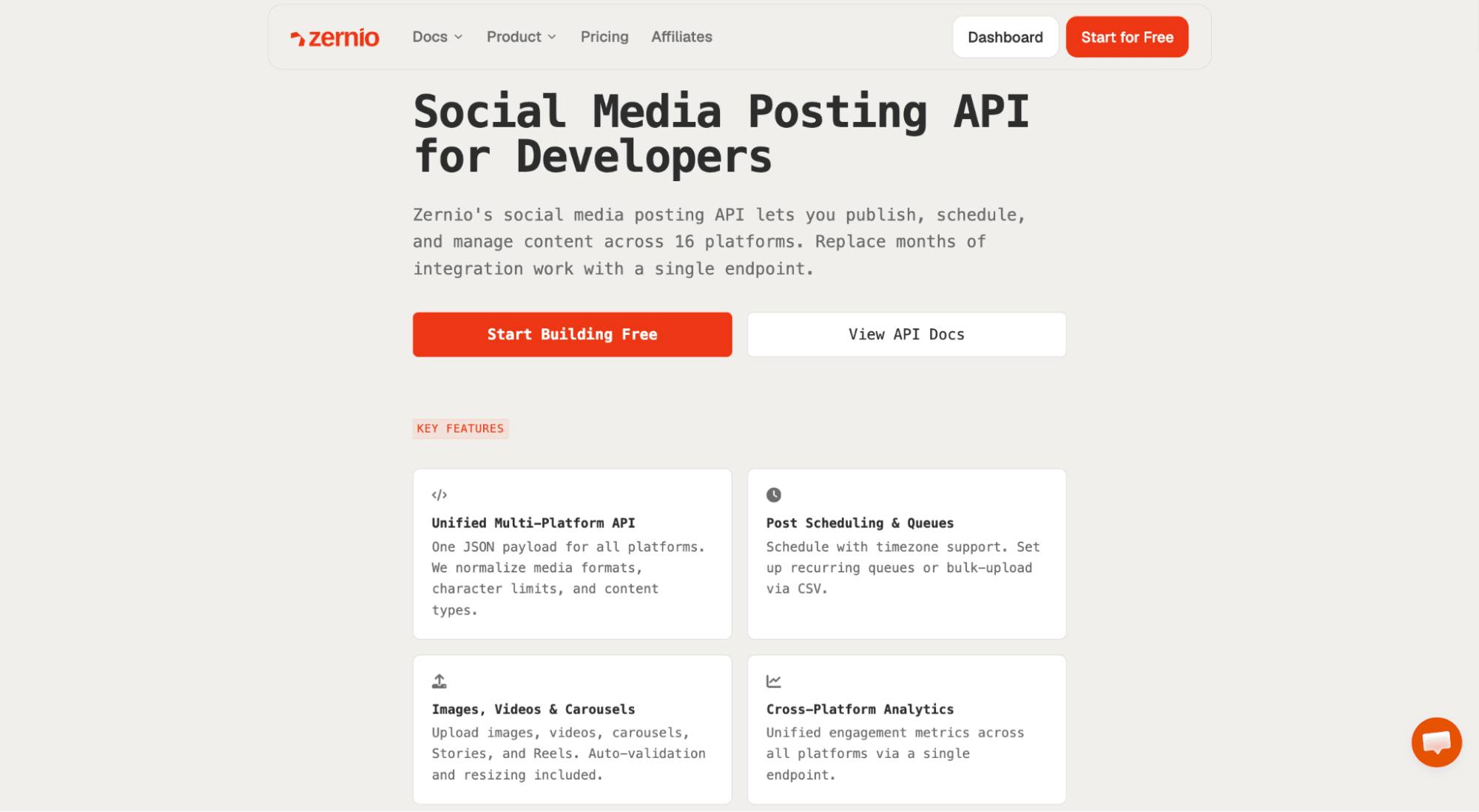Click the text "Schedule with timezone support."
The width and height of the screenshot is (1479, 812).
tap(886, 547)
